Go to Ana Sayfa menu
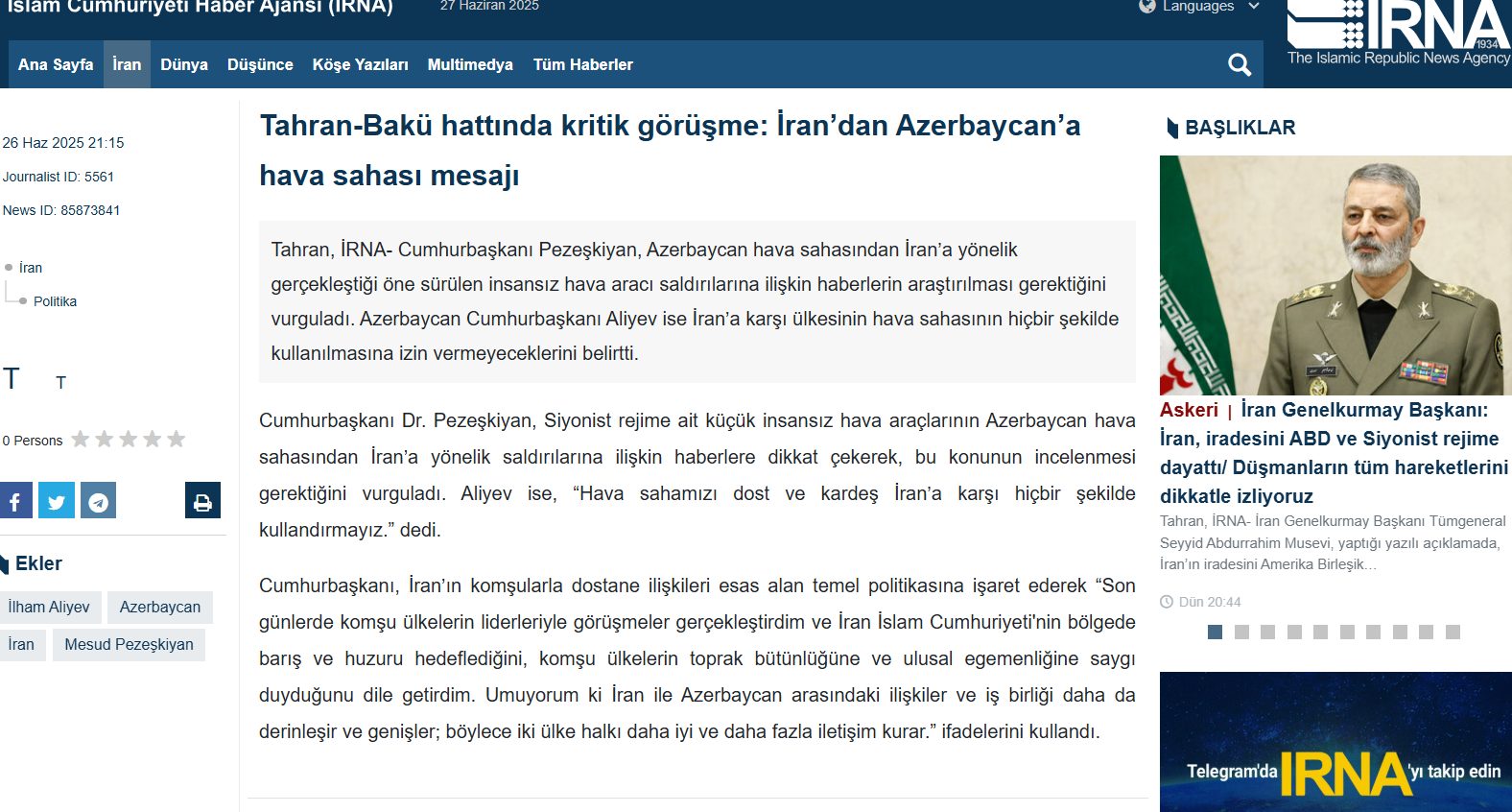Image resolution: width=1512 pixels, height=812 pixels. point(56,64)
